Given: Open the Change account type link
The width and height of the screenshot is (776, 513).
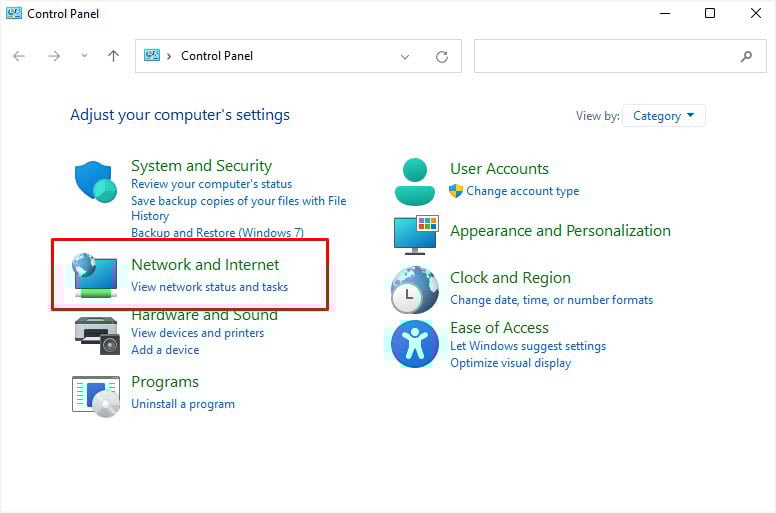Looking at the screenshot, I should [x=523, y=191].
